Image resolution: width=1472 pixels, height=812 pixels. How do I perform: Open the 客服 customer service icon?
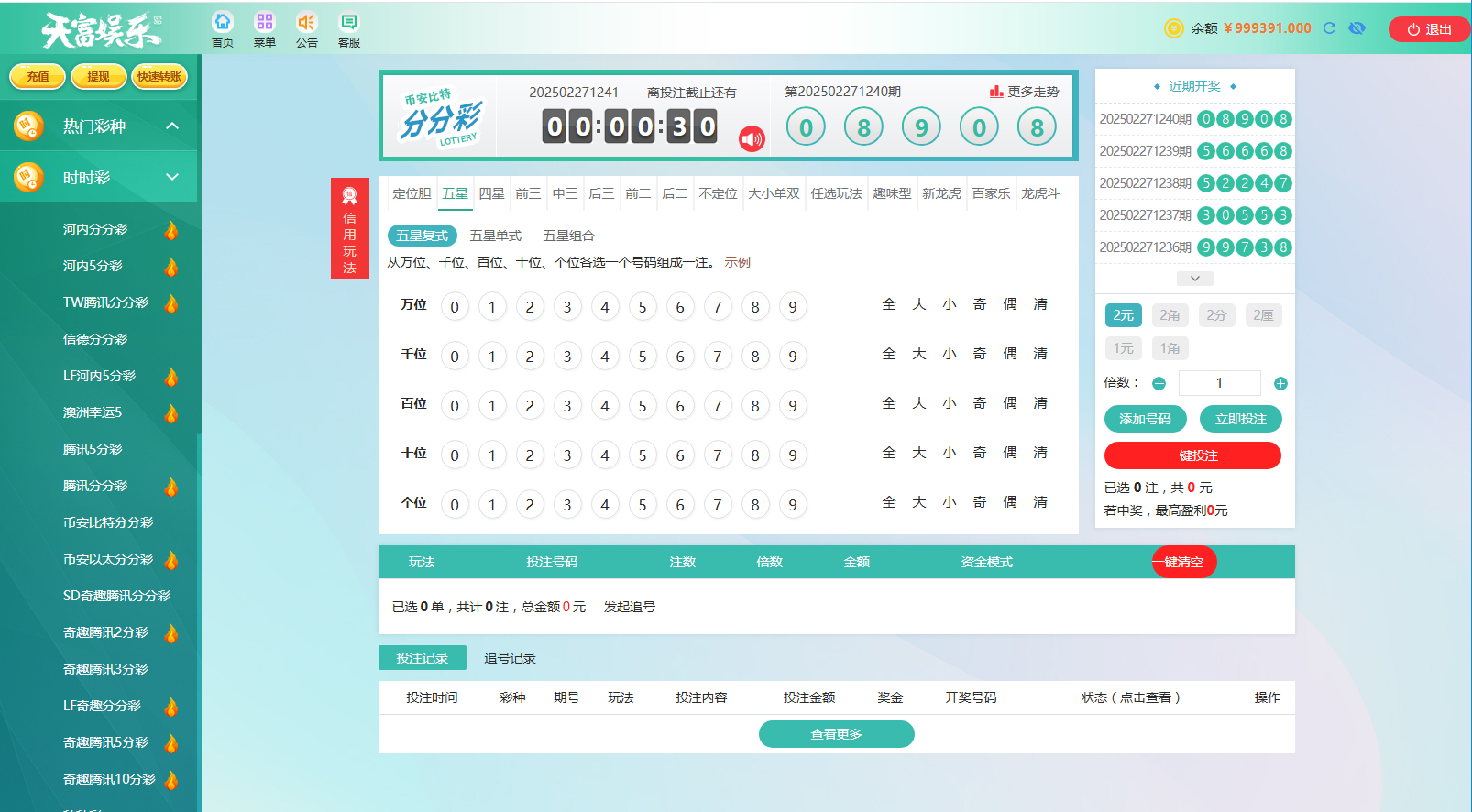(349, 28)
